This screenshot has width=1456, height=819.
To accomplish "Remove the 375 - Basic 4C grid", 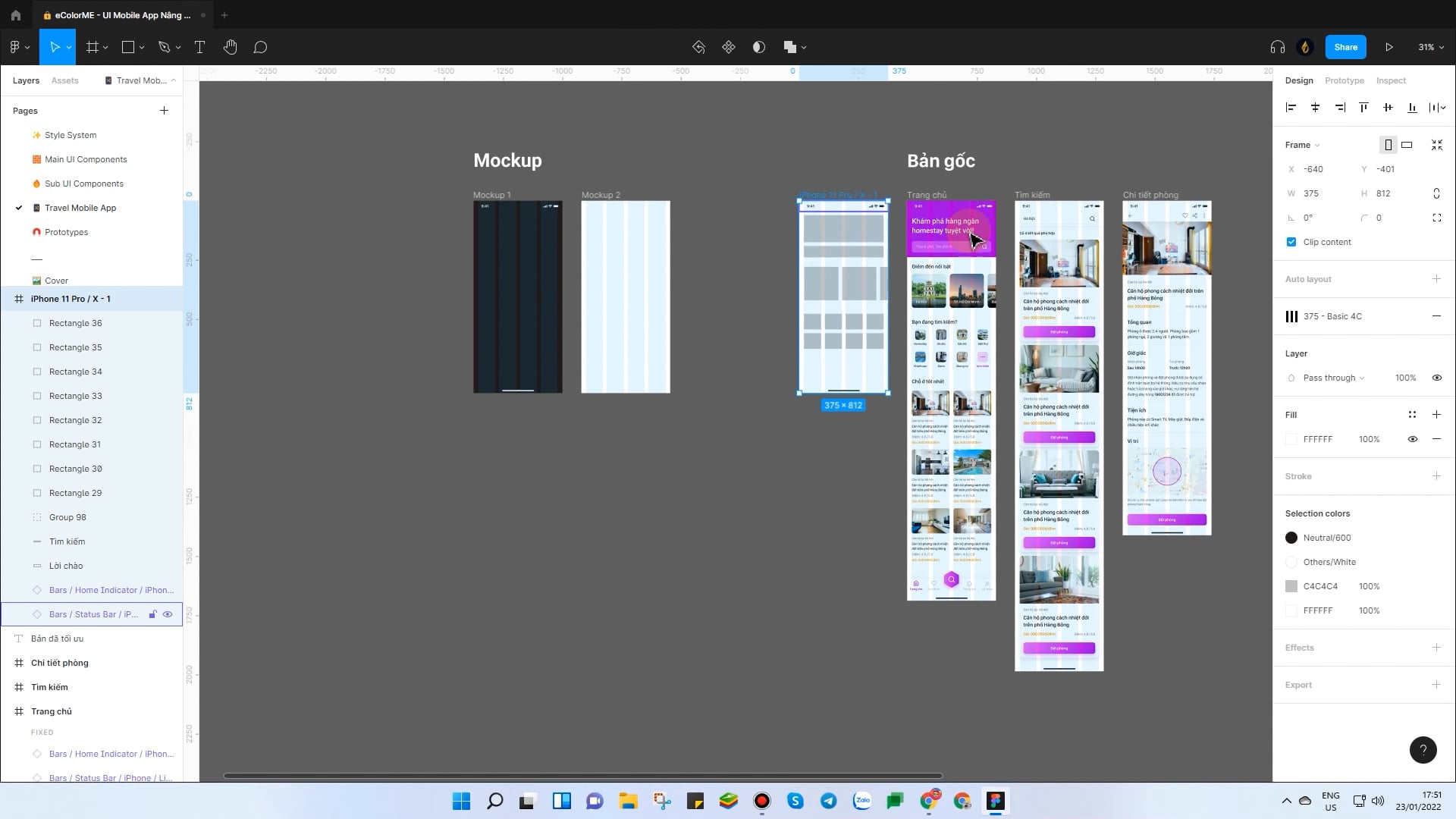I will point(1436,316).
